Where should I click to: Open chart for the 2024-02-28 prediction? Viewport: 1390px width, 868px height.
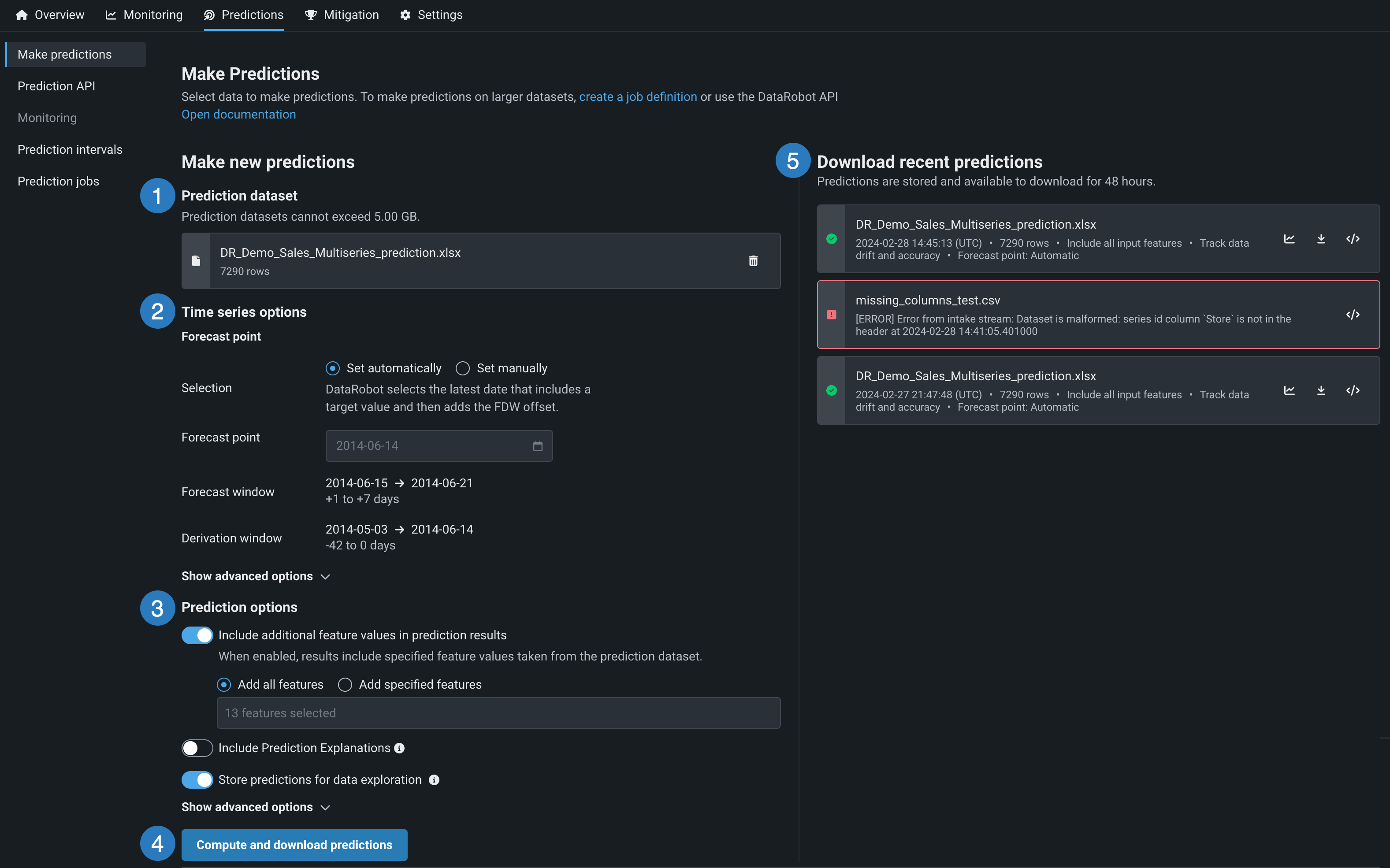coord(1289,239)
